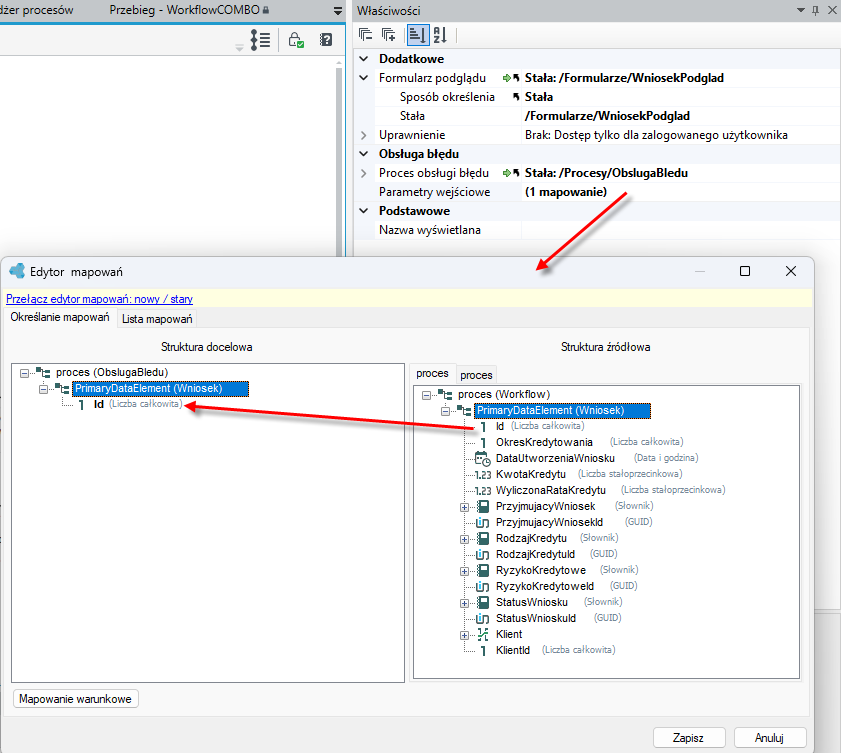The width and height of the screenshot is (841, 753).
Task: Follow the Przełącz edytor mapowań link
Action: point(99,299)
